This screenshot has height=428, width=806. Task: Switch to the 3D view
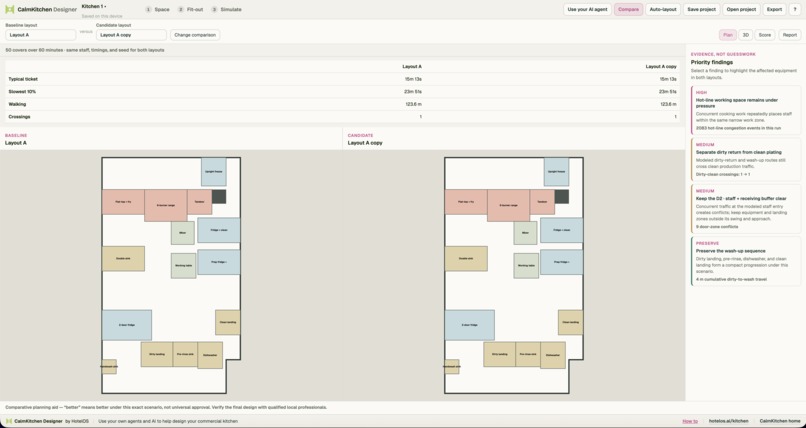click(745, 35)
